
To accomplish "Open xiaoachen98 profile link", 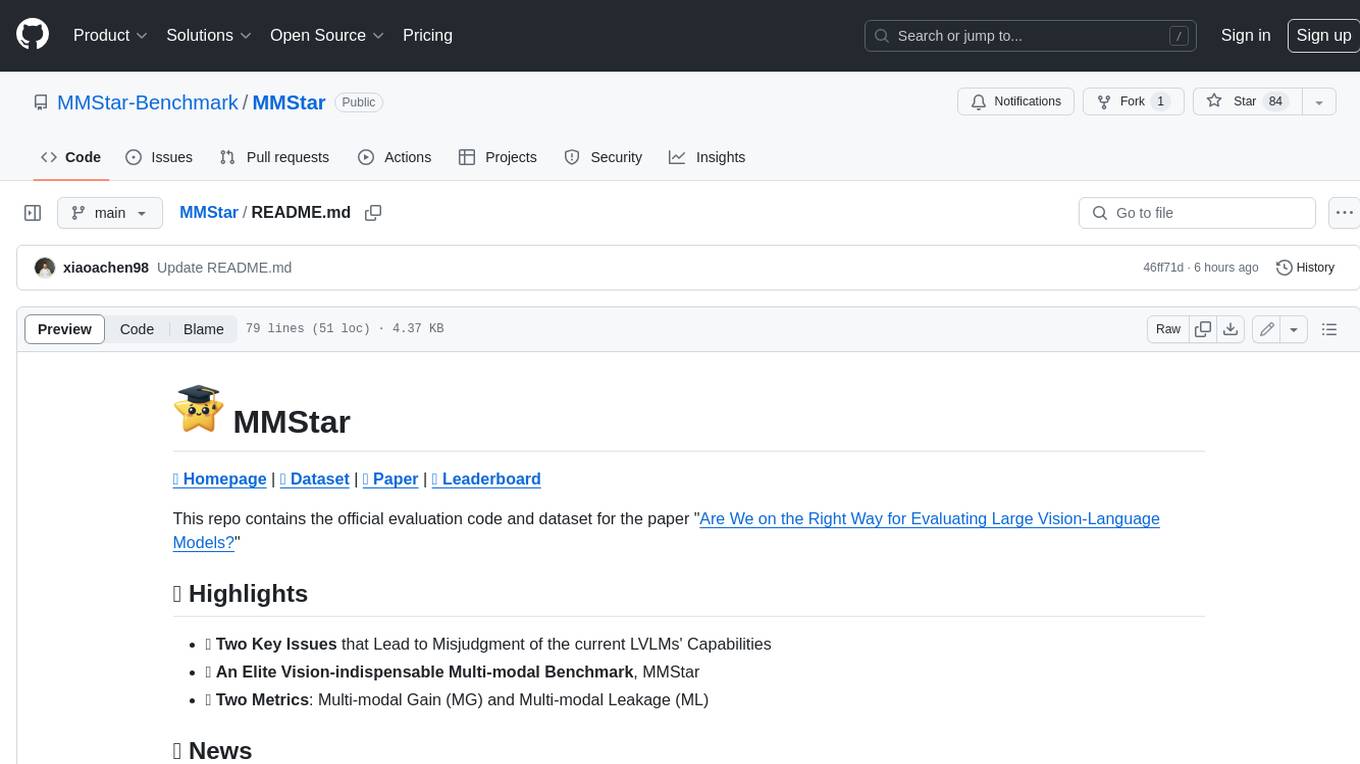I will click(106, 268).
